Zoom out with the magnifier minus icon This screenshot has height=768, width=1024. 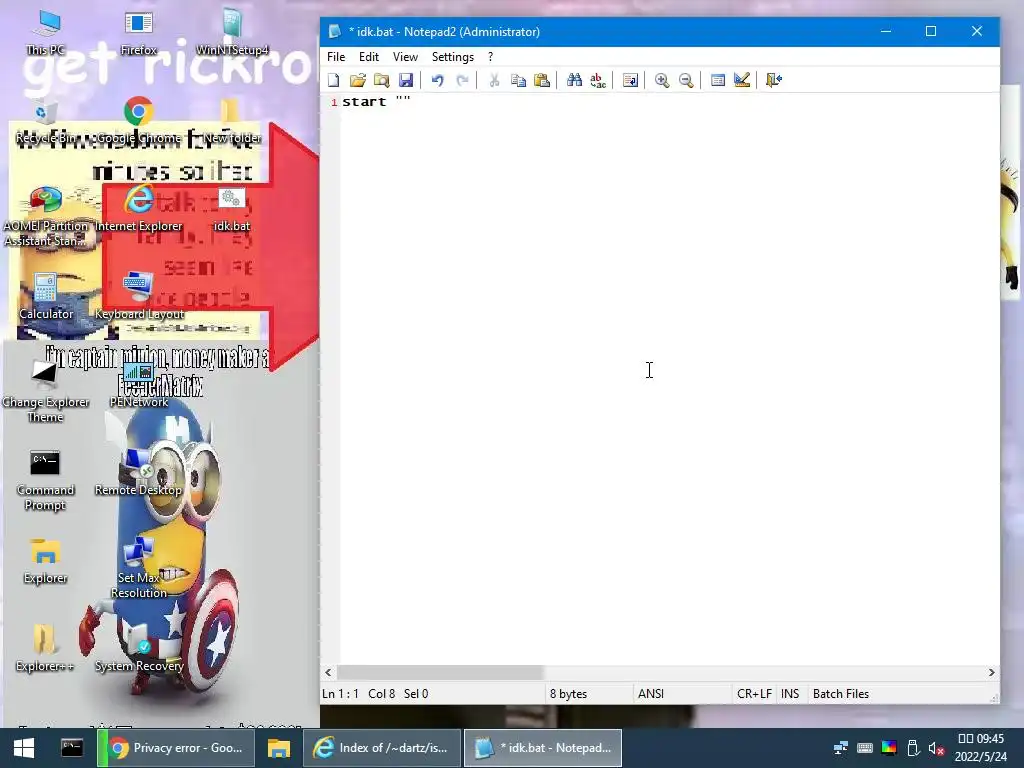tap(686, 80)
